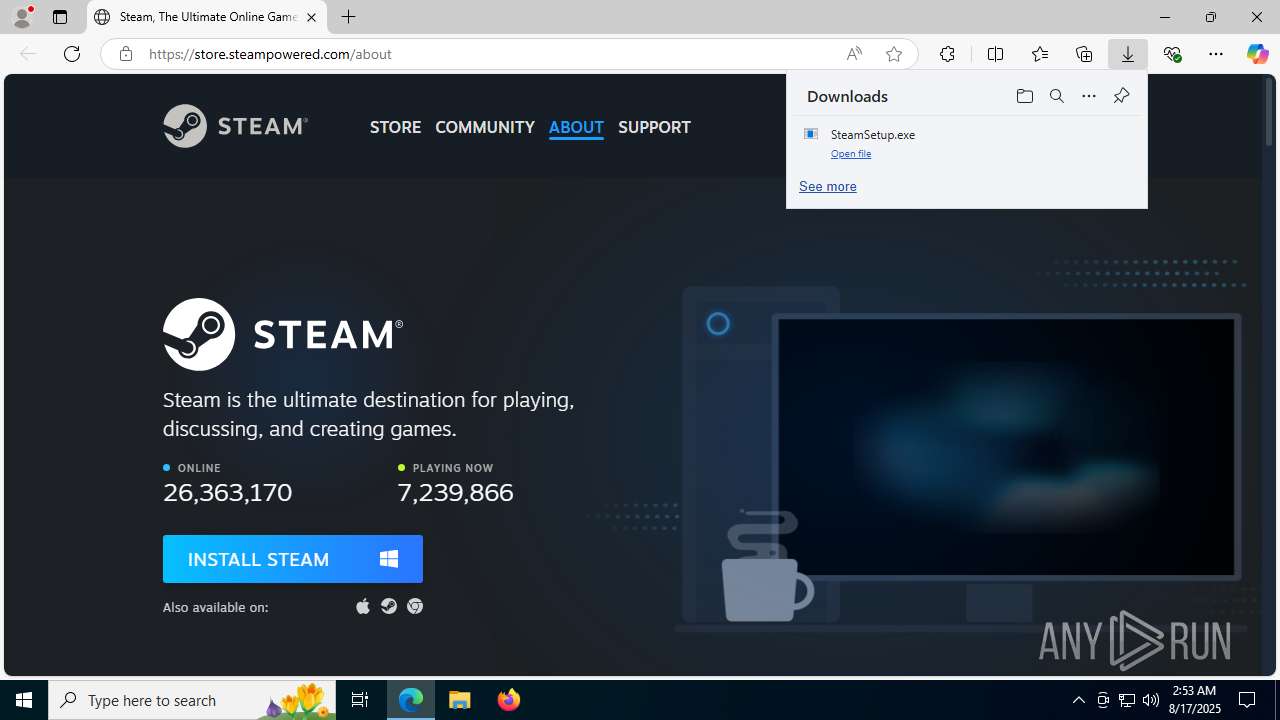This screenshot has height=720, width=1280.
Task: Open the notification center
Action: click(1247, 700)
